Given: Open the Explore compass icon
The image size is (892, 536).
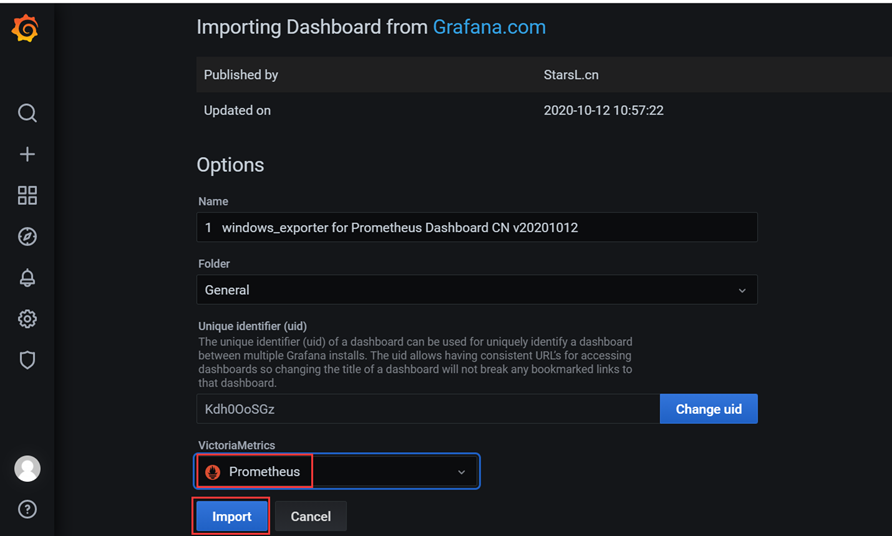Looking at the screenshot, I should tap(27, 236).
